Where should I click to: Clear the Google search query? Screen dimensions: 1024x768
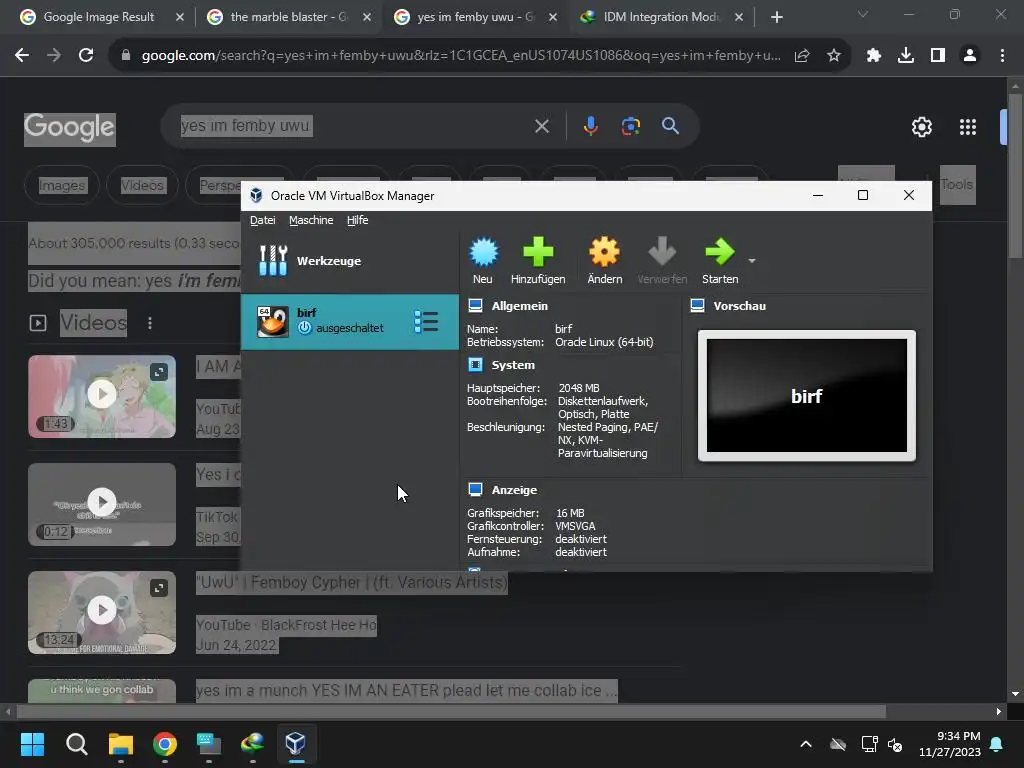click(x=541, y=126)
